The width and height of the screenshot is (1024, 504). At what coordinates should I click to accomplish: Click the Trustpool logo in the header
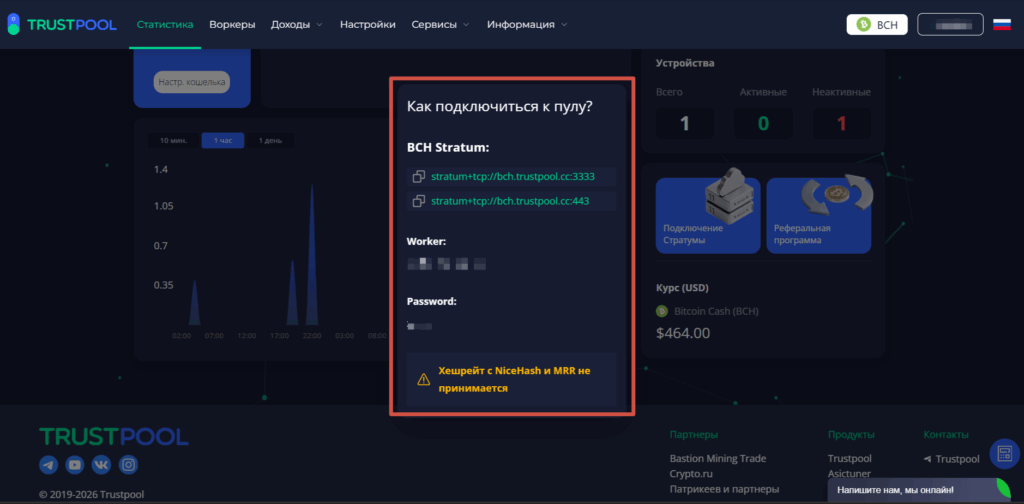[x=61, y=25]
